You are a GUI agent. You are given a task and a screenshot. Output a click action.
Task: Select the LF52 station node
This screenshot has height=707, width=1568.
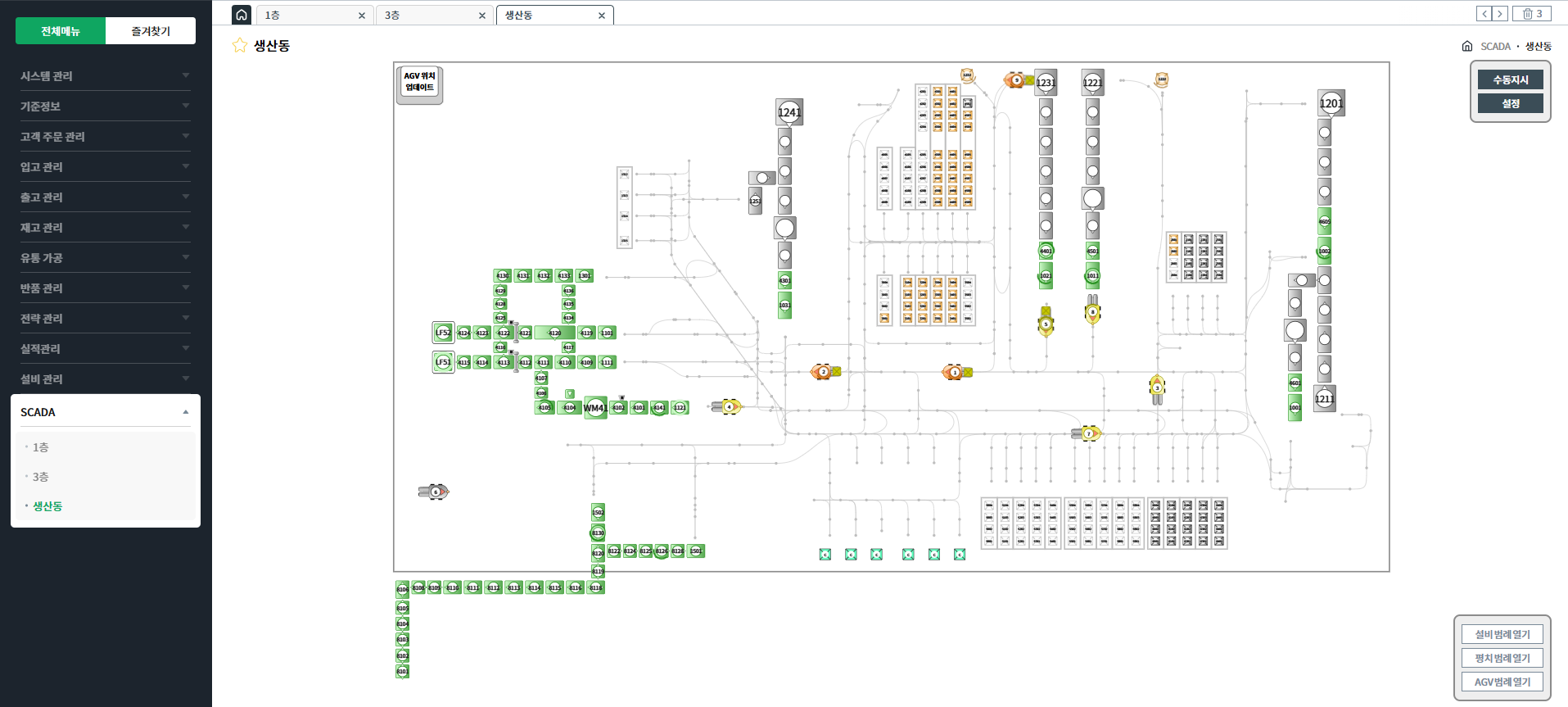tap(443, 332)
